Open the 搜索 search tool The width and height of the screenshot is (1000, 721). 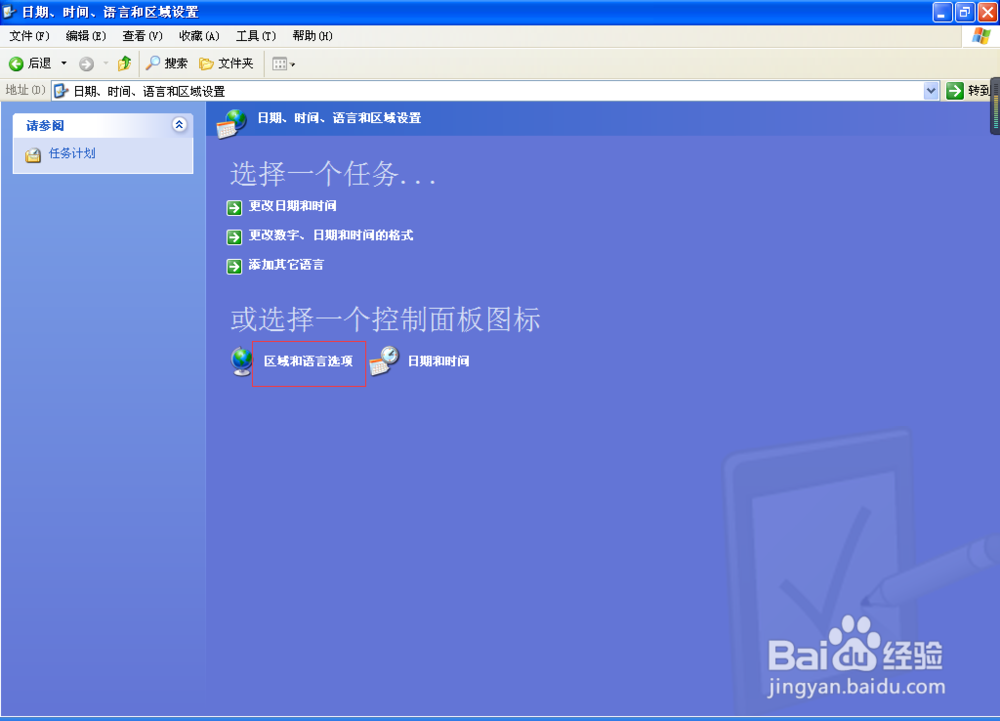tap(166, 63)
